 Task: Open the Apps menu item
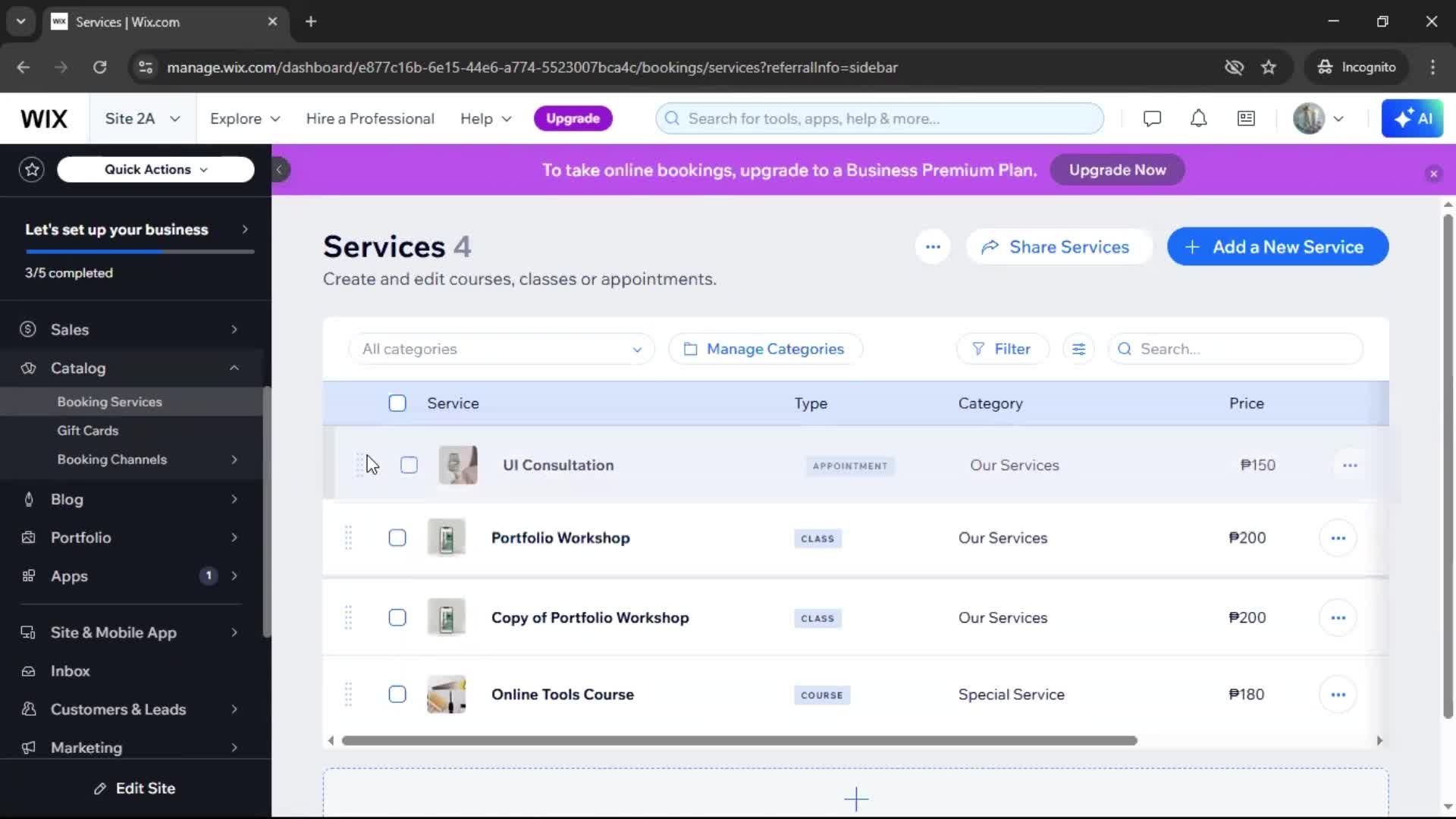tap(133, 576)
